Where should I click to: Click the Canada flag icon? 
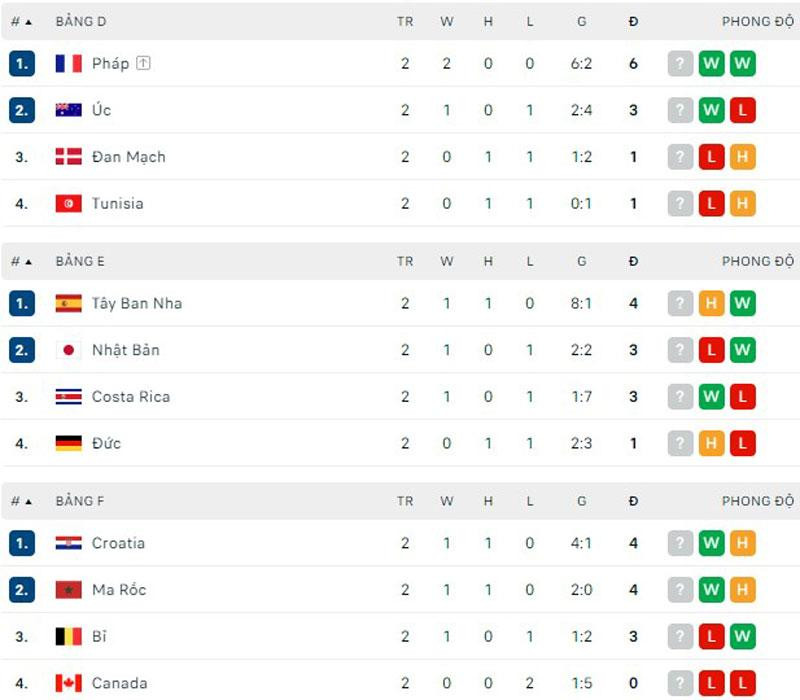pos(68,684)
